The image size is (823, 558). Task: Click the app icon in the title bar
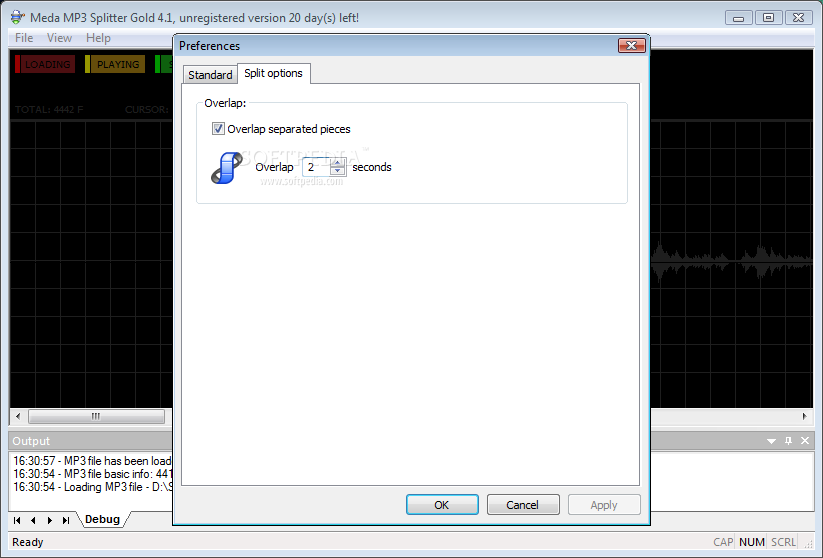(17, 17)
